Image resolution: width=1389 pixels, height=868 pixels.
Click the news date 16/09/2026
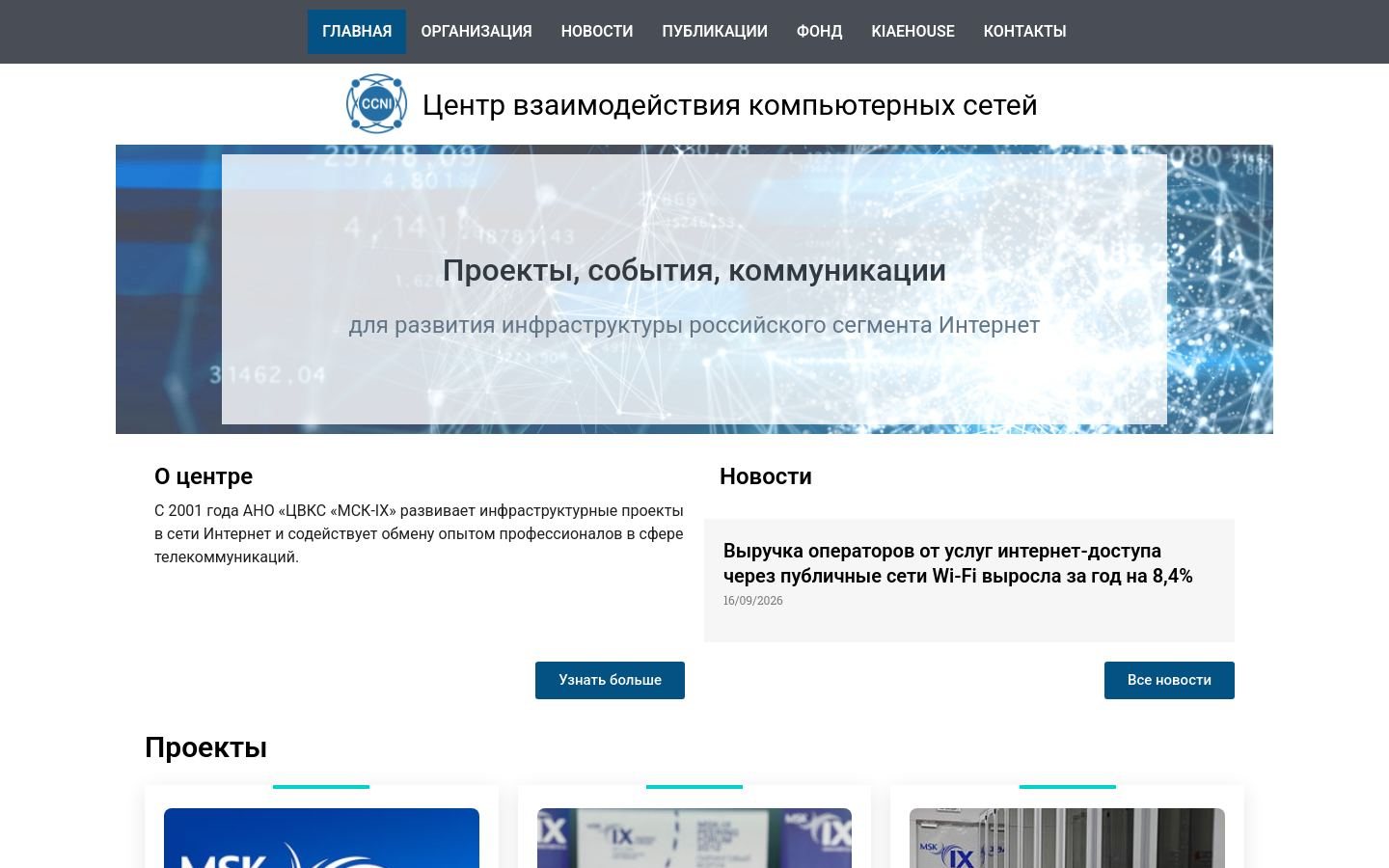coord(753,600)
